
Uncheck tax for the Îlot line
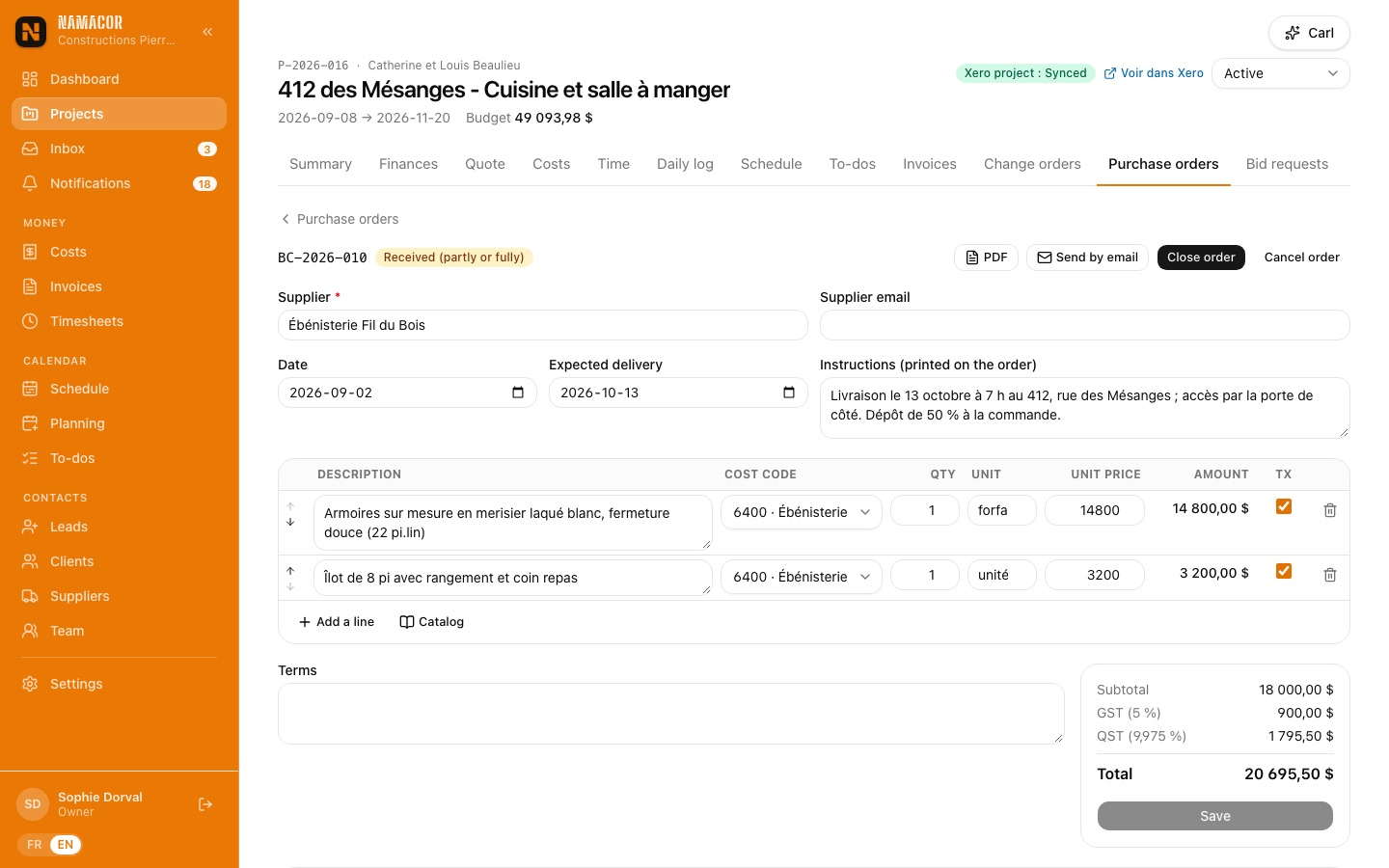pyautogui.click(x=1284, y=571)
